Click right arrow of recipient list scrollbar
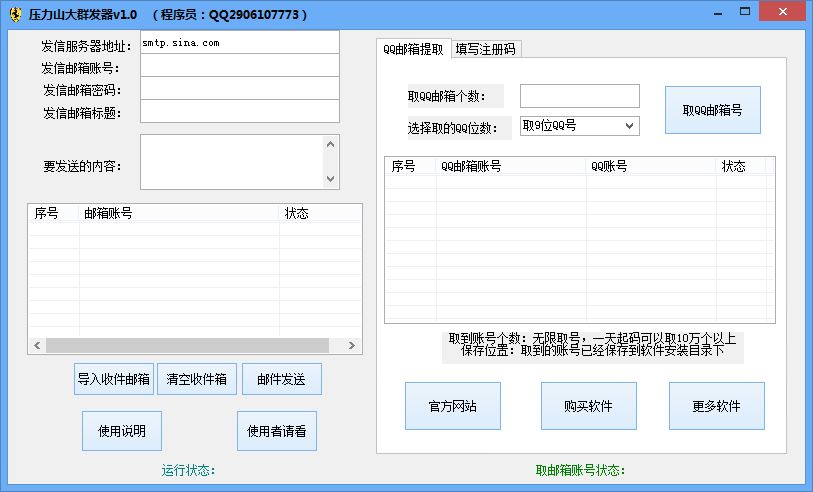813x492 pixels. [x=352, y=345]
